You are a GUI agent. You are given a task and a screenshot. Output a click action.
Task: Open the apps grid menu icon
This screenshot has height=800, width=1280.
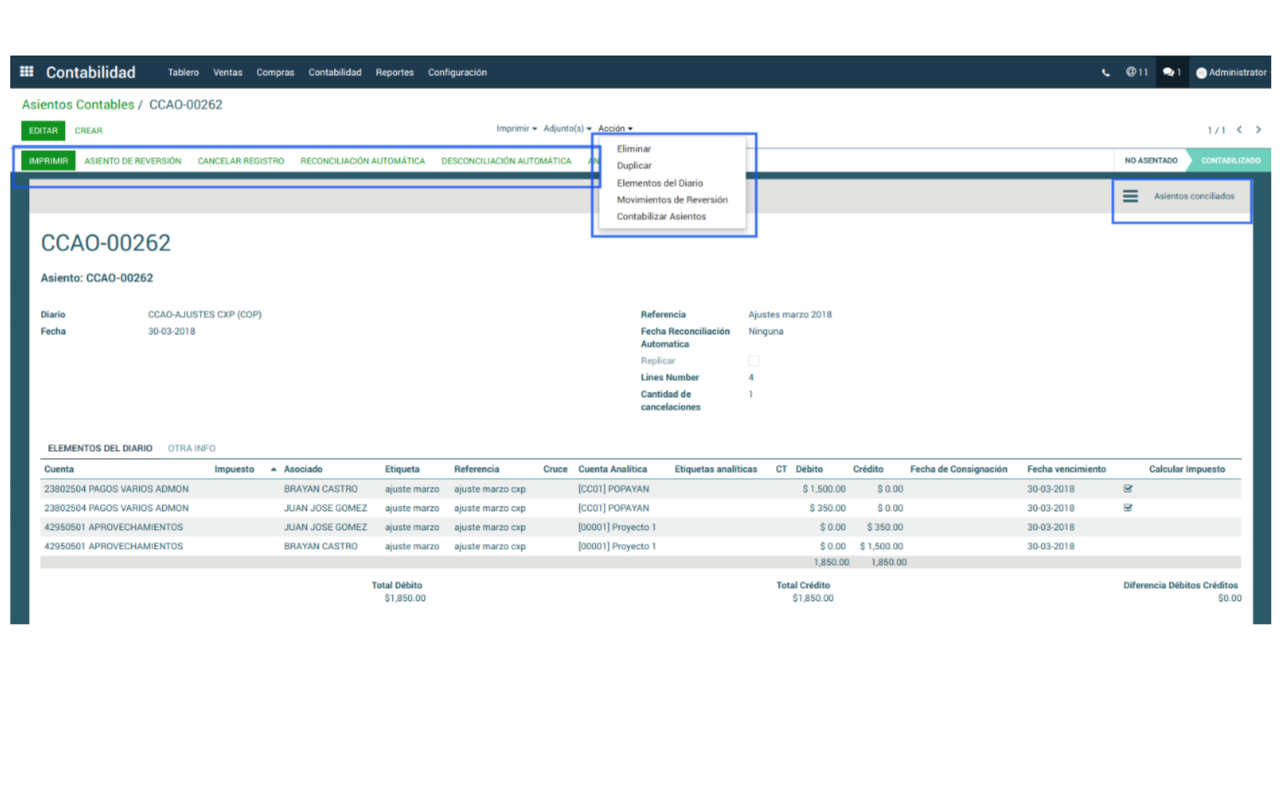pyautogui.click(x=27, y=72)
